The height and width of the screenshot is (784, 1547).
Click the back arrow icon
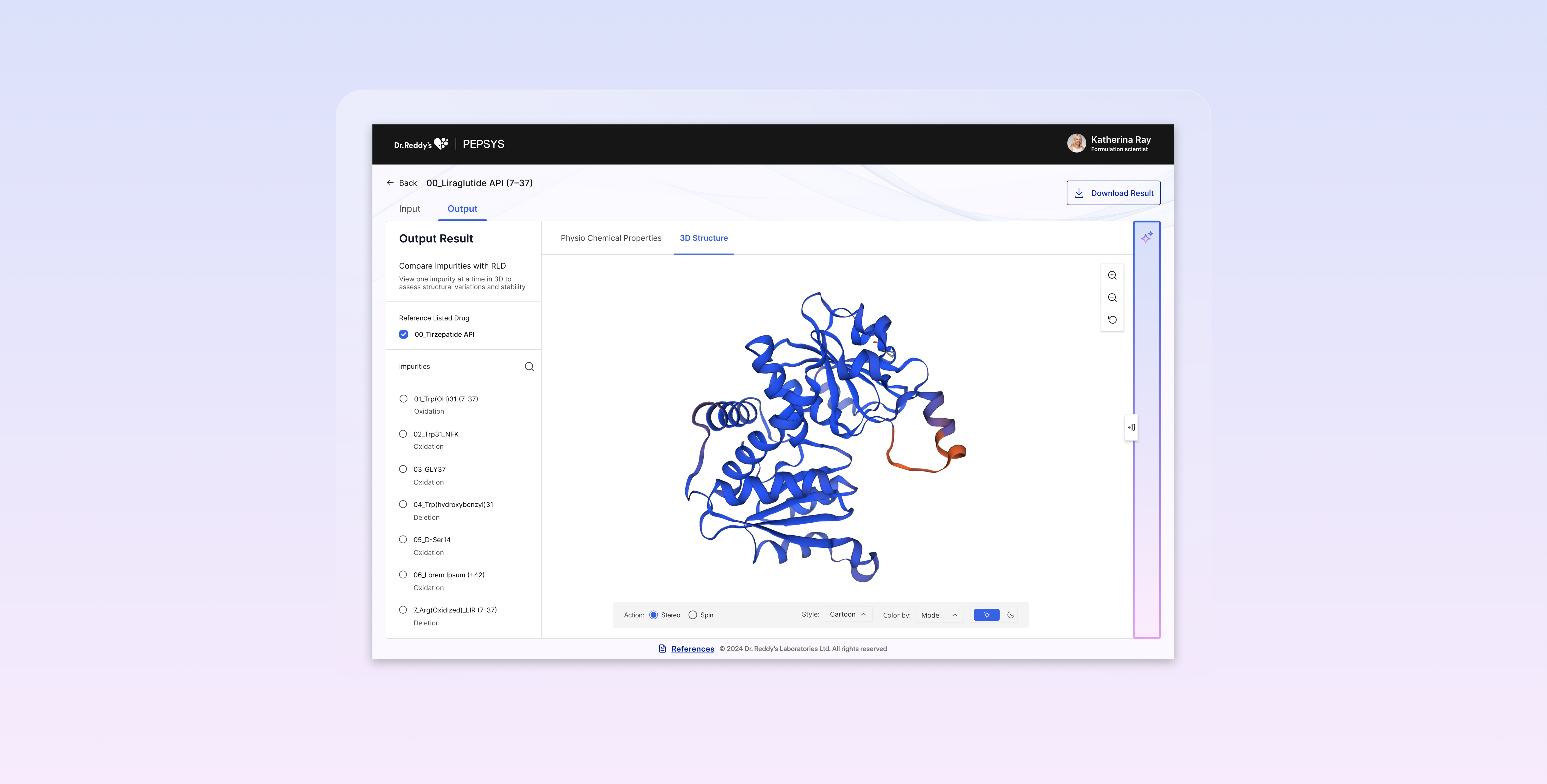click(390, 182)
